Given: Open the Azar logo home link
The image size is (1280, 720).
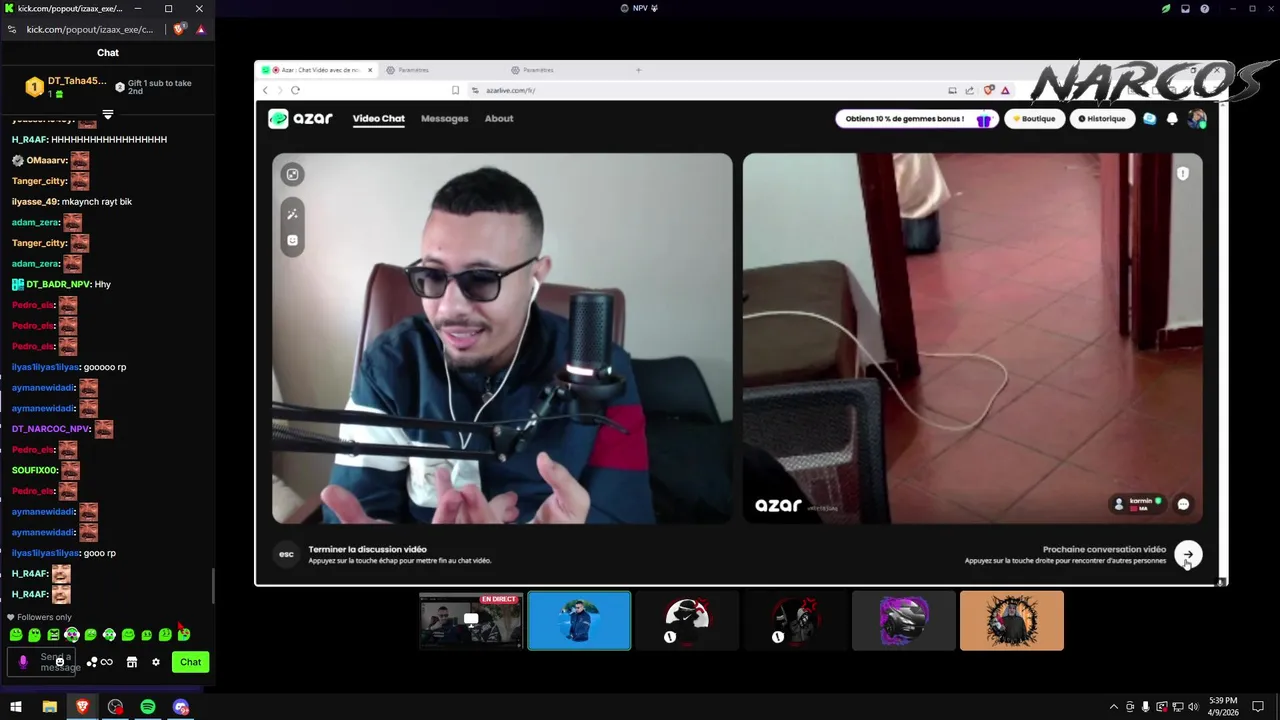Looking at the screenshot, I should 300,118.
